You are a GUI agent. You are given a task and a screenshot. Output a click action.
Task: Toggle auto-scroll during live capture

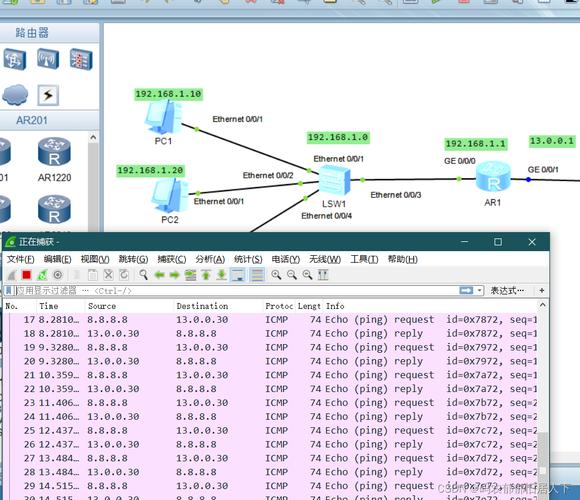(x=237, y=275)
